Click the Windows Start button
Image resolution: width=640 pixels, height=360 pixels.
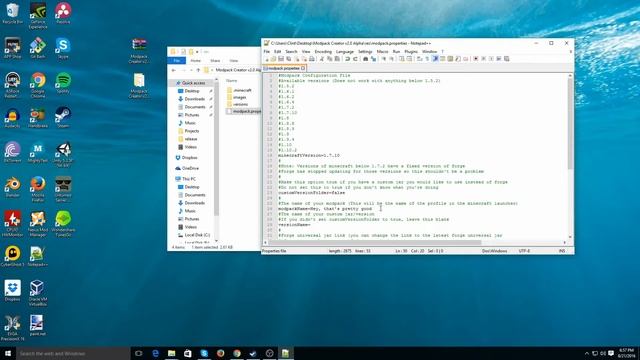tap(8, 353)
